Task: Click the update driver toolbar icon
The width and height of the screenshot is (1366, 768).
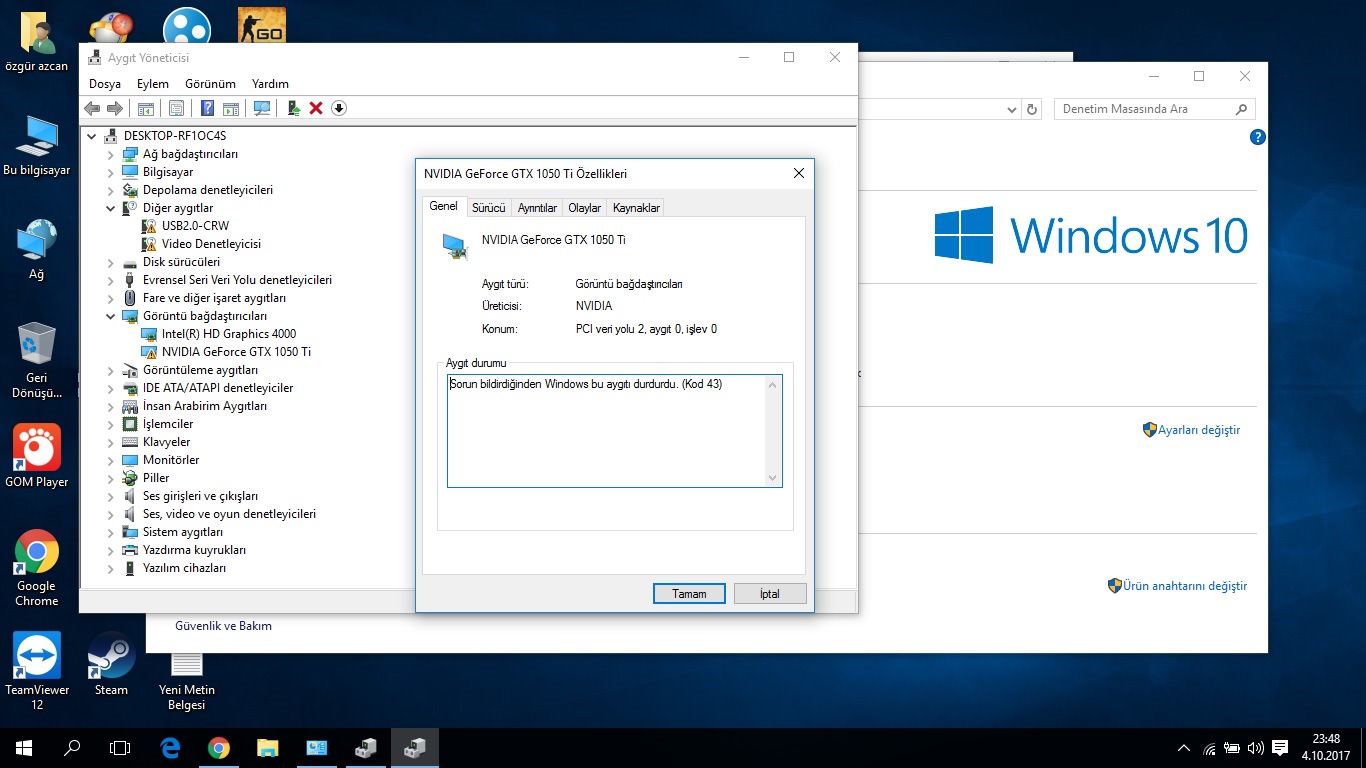Action: tap(294, 108)
